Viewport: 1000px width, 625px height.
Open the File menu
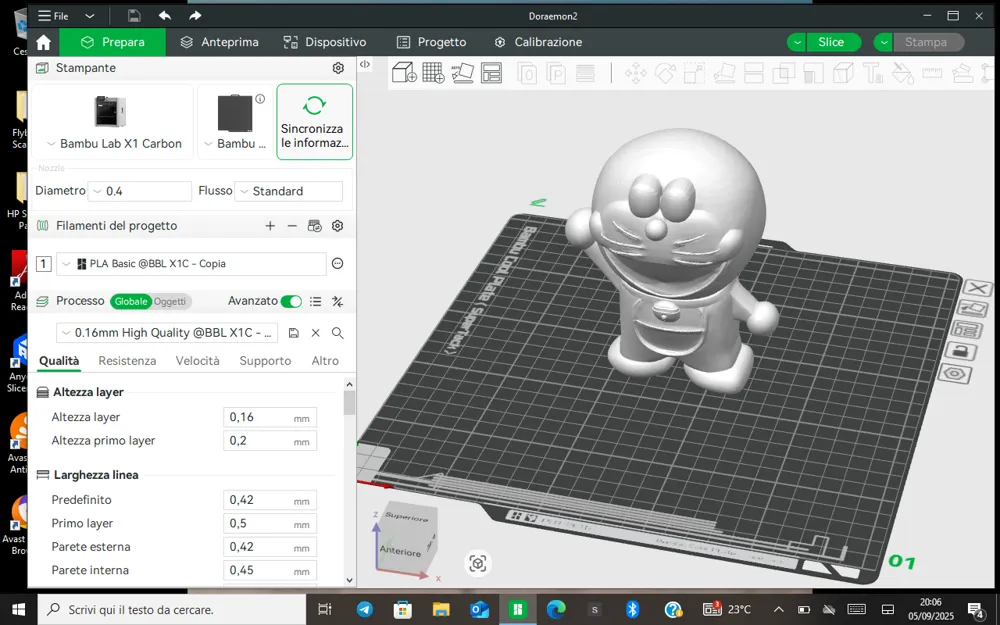click(54, 16)
